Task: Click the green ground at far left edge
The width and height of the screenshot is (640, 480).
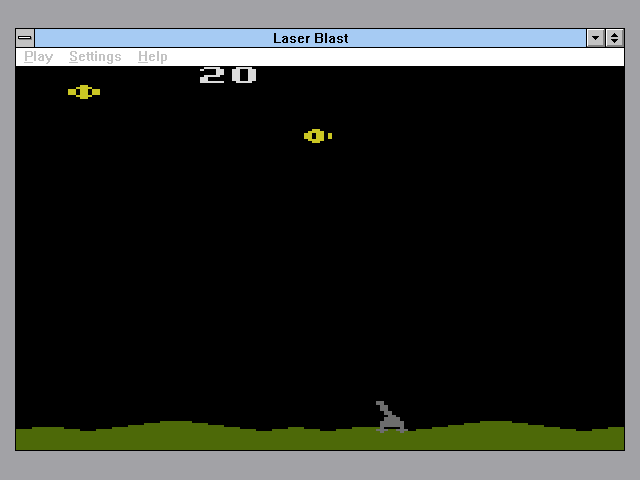Action: coord(22,439)
